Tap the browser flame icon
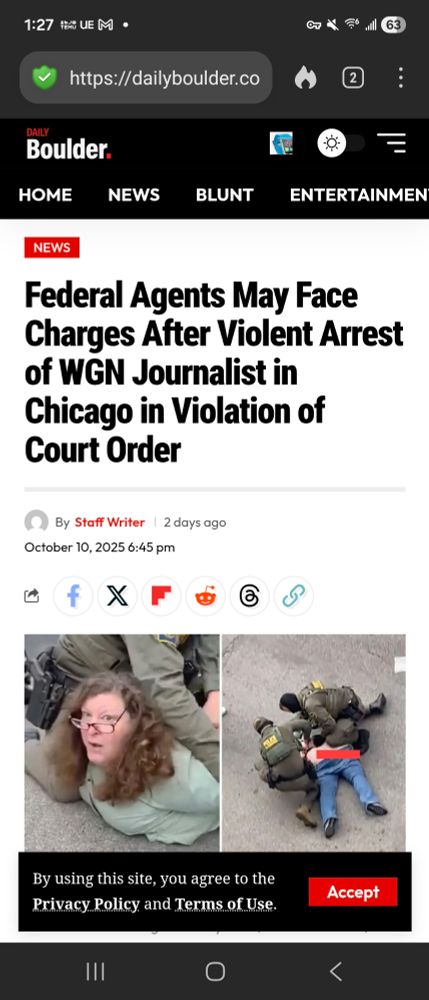Image resolution: width=429 pixels, height=1000 pixels. pyautogui.click(x=305, y=78)
